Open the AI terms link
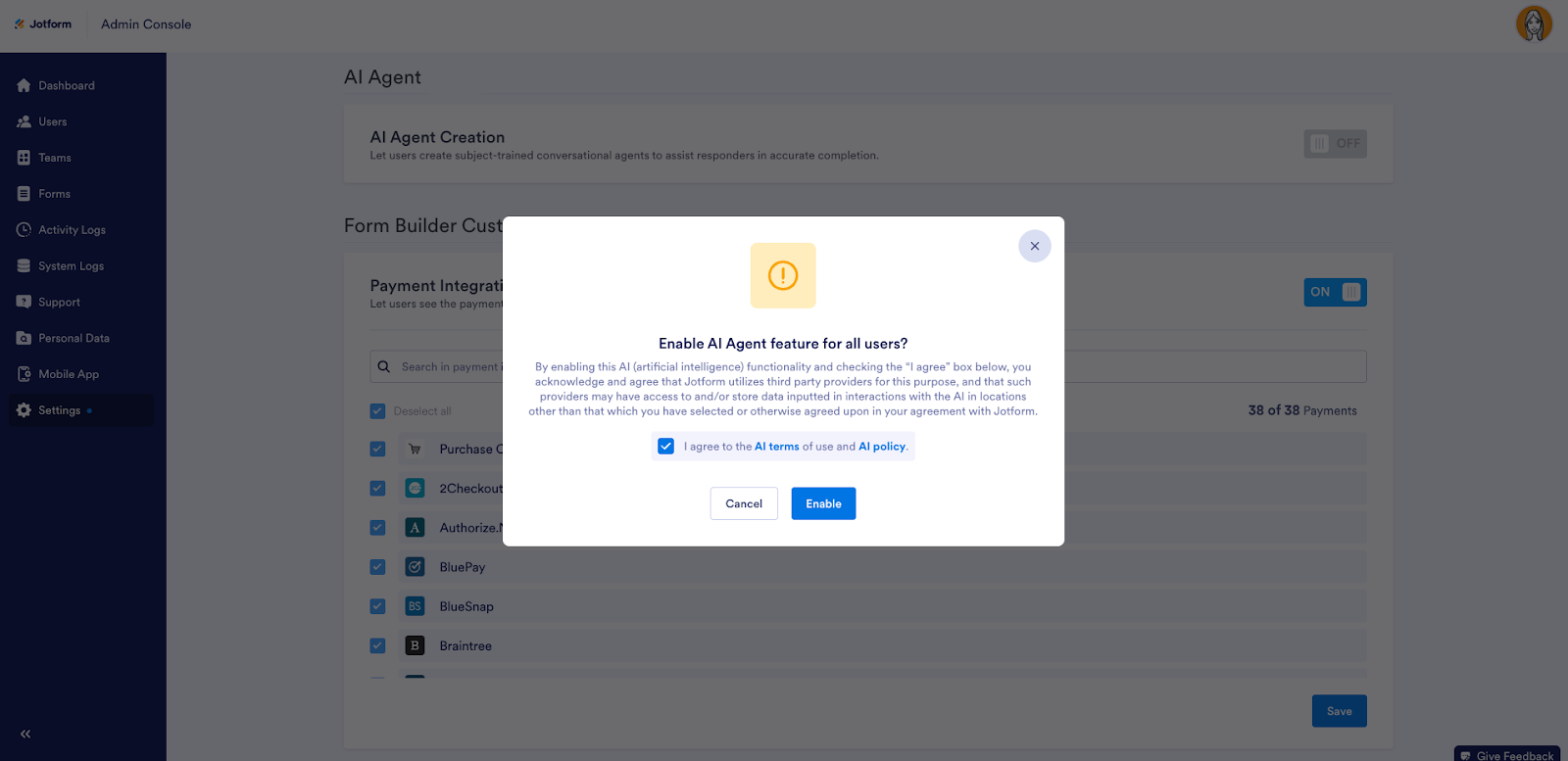The height and width of the screenshot is (761, 1568). tap(776, 447)
